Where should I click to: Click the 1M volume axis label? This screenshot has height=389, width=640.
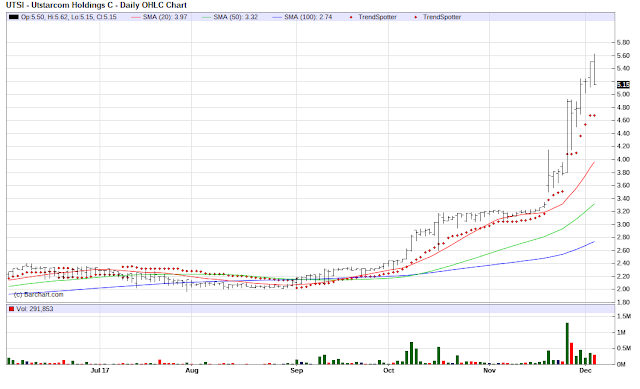(621, 332)
